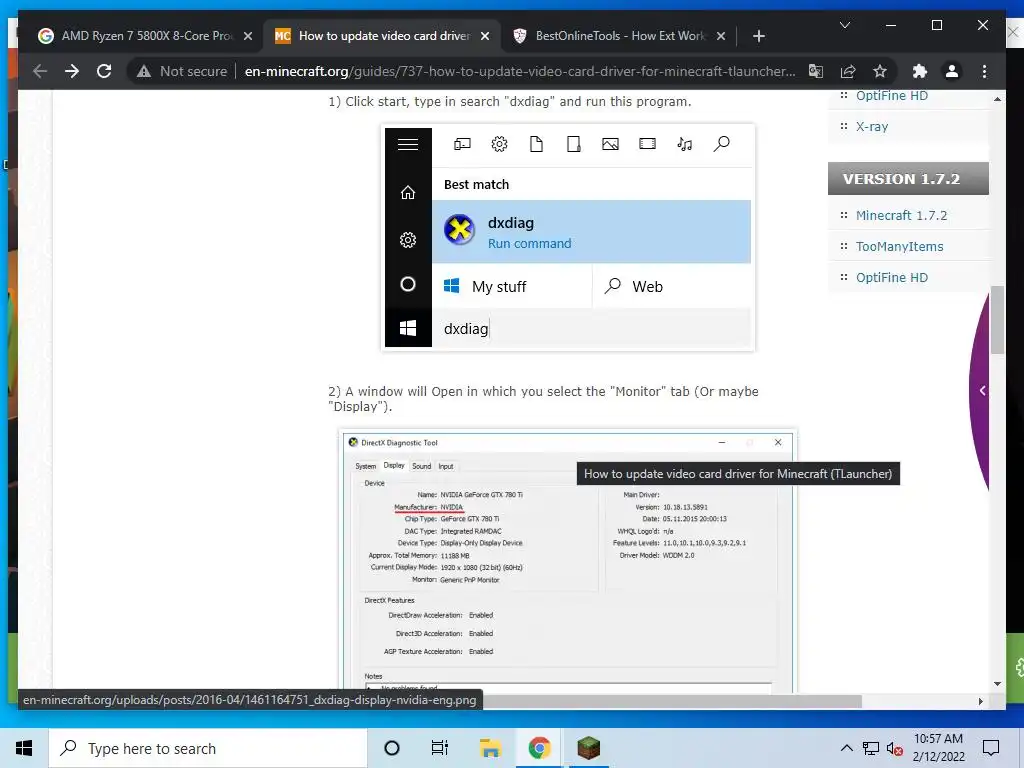Click the vertical scrollbar down arrow
This screenshot has height=768, width=1024.
click(997, 684)
